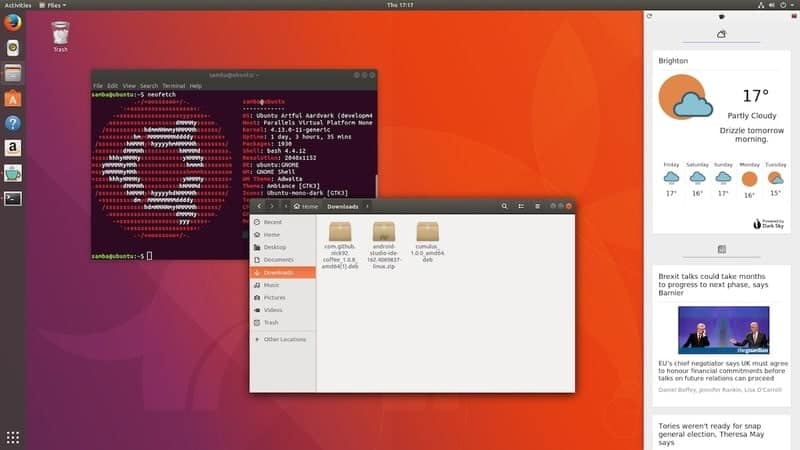
Task: Click the Downloads path button in Files
Action: click(x=342, y=206)
